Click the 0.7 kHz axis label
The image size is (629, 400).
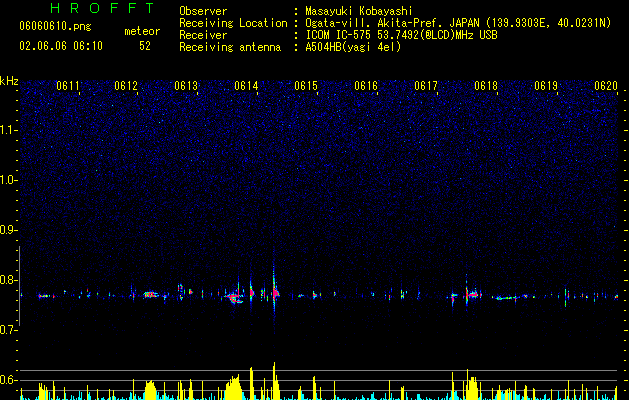pyautogui.click(x=9, y=330)
